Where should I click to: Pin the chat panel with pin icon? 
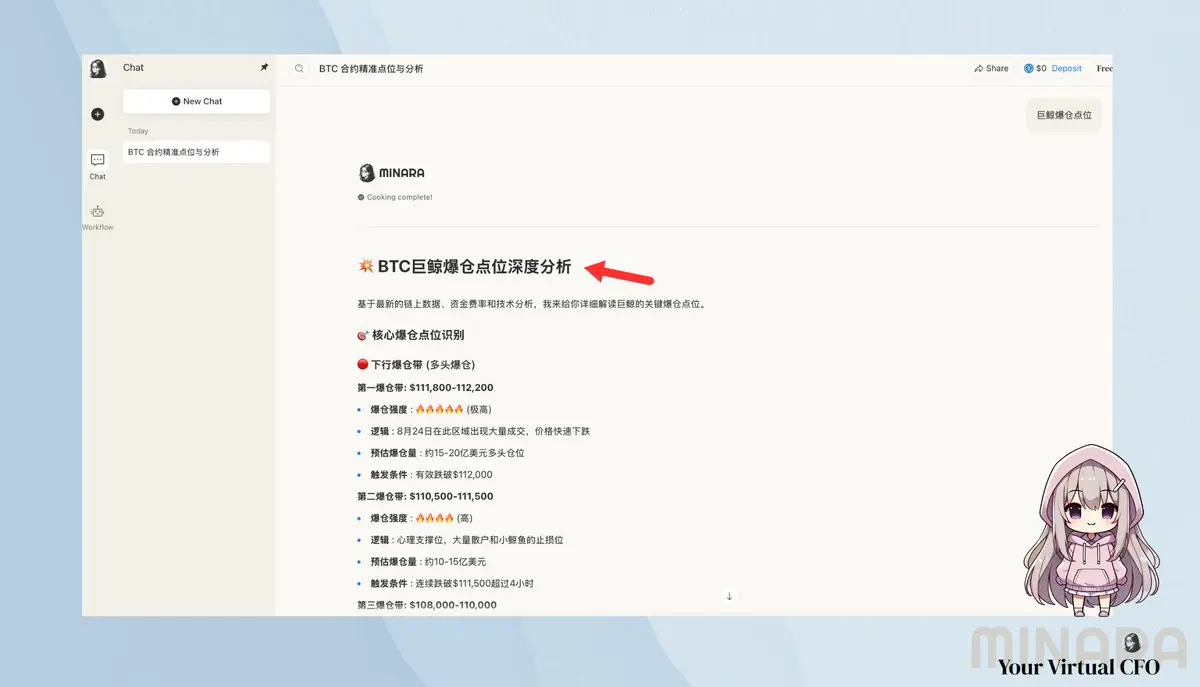click(264, 67)
